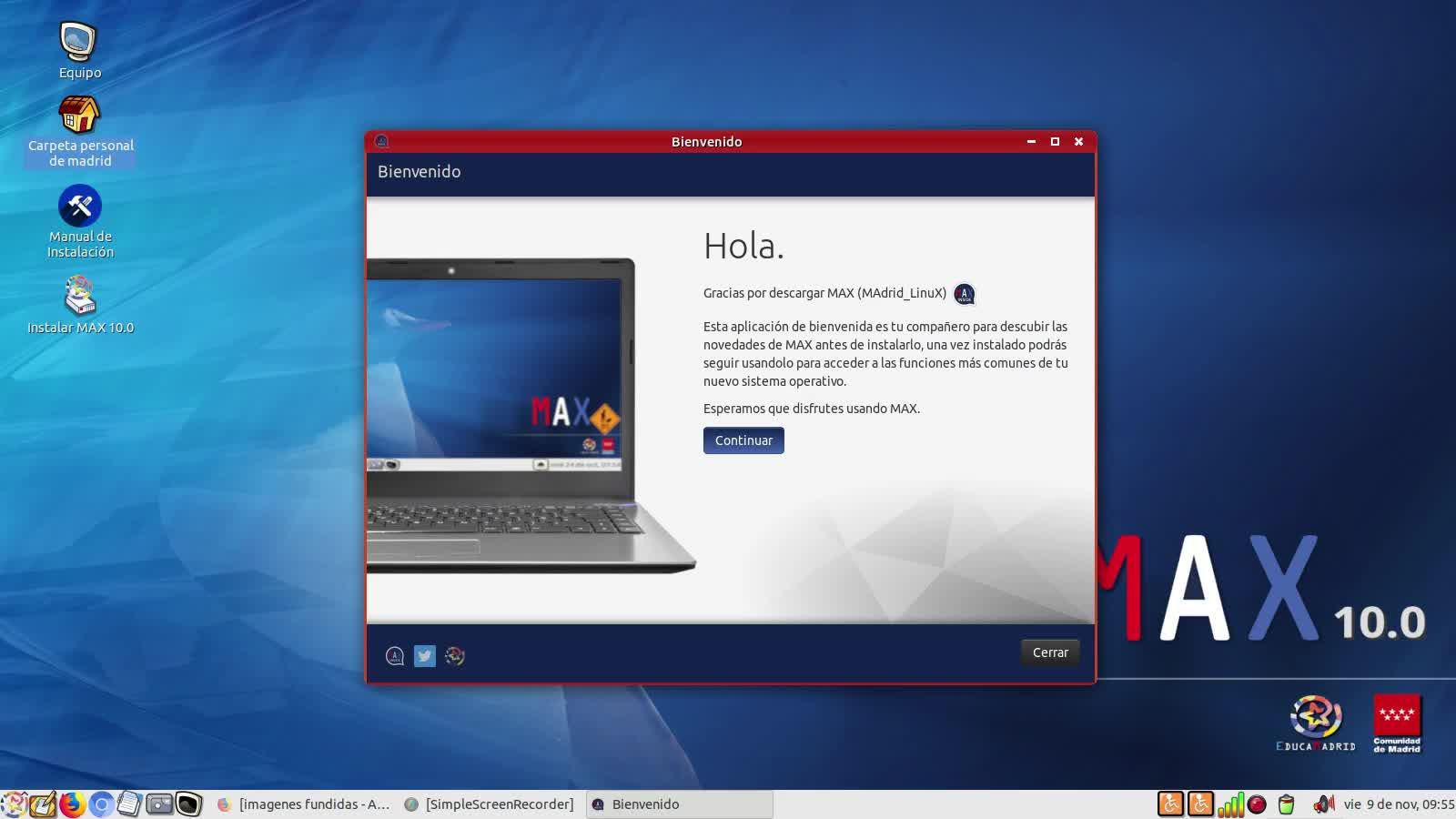The image size is (1456, 819).
Task: Open the Twitter link in the footer
Action: click(x=425, y=656)
